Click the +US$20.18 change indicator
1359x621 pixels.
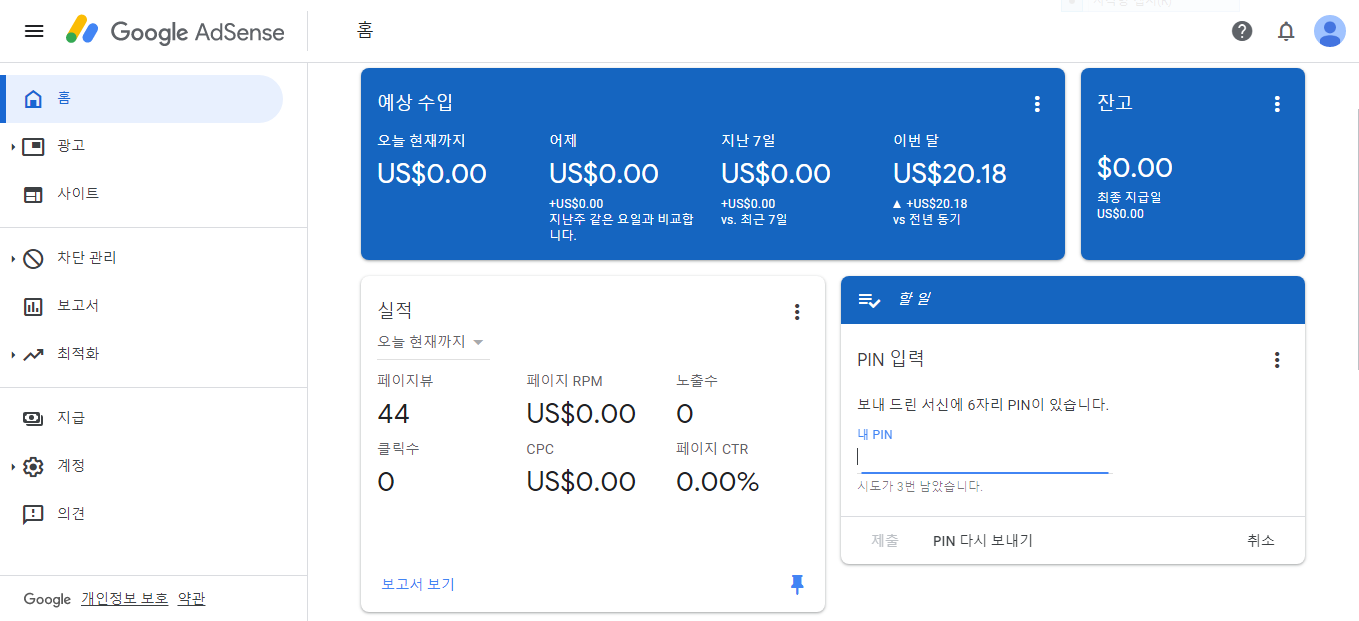point(930,204)
